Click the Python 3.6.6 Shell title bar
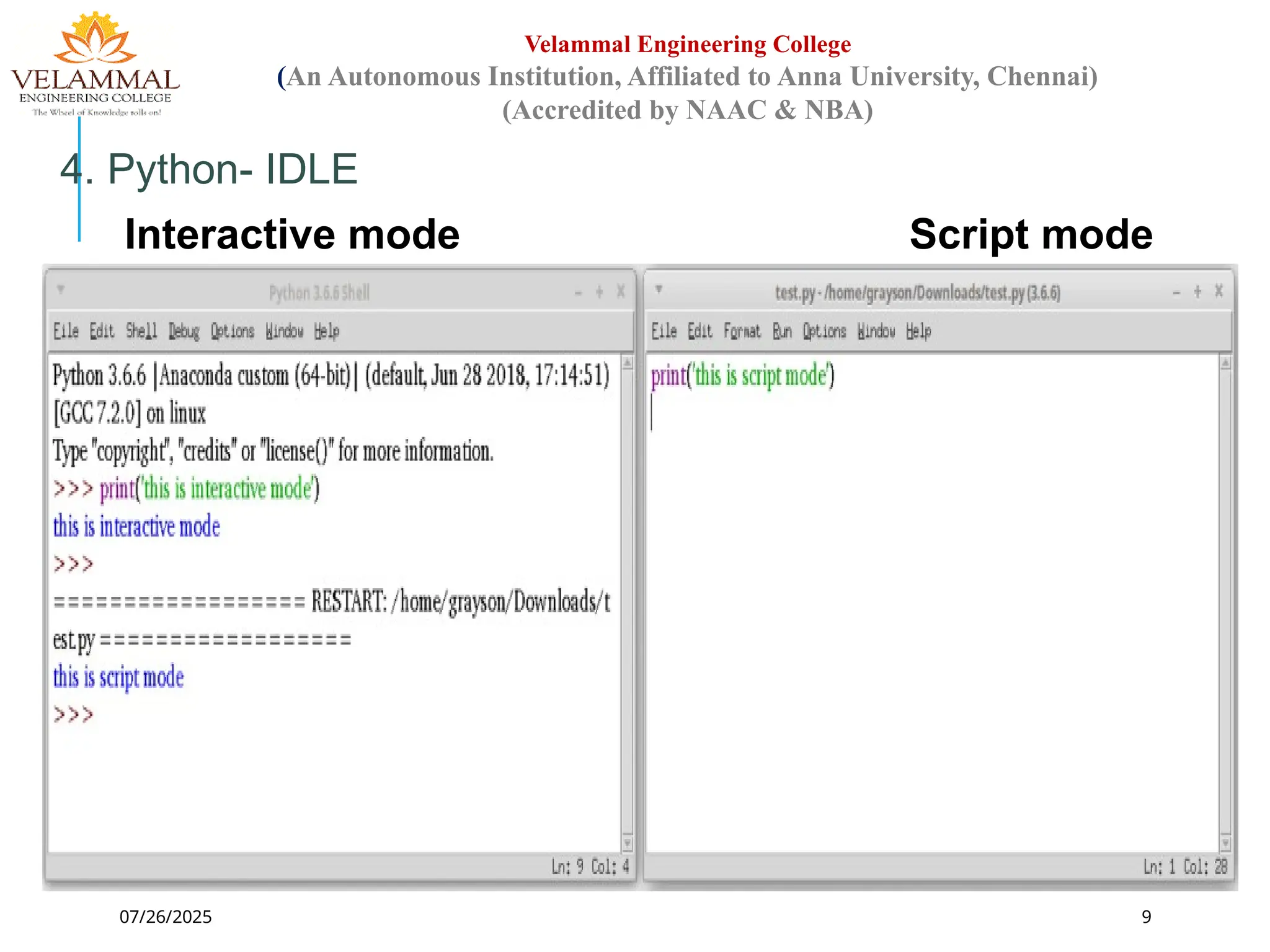Screen dimensions: 1270x952 coord(319,293)
